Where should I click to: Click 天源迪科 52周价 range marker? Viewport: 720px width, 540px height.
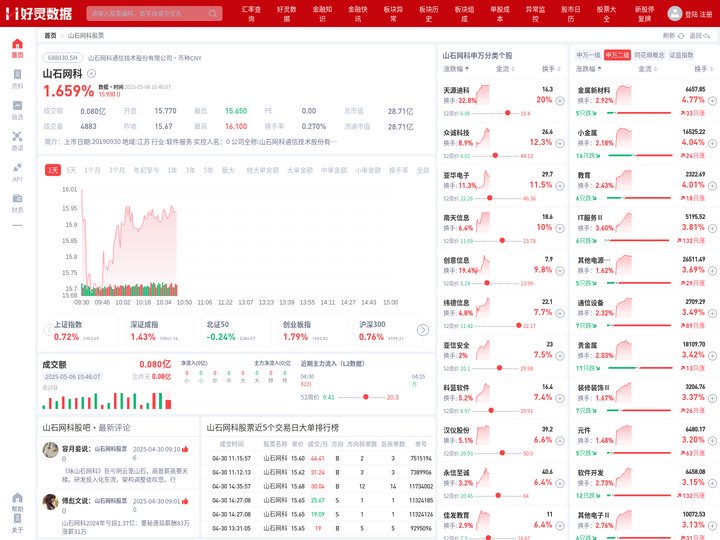(x=507, y=113)
